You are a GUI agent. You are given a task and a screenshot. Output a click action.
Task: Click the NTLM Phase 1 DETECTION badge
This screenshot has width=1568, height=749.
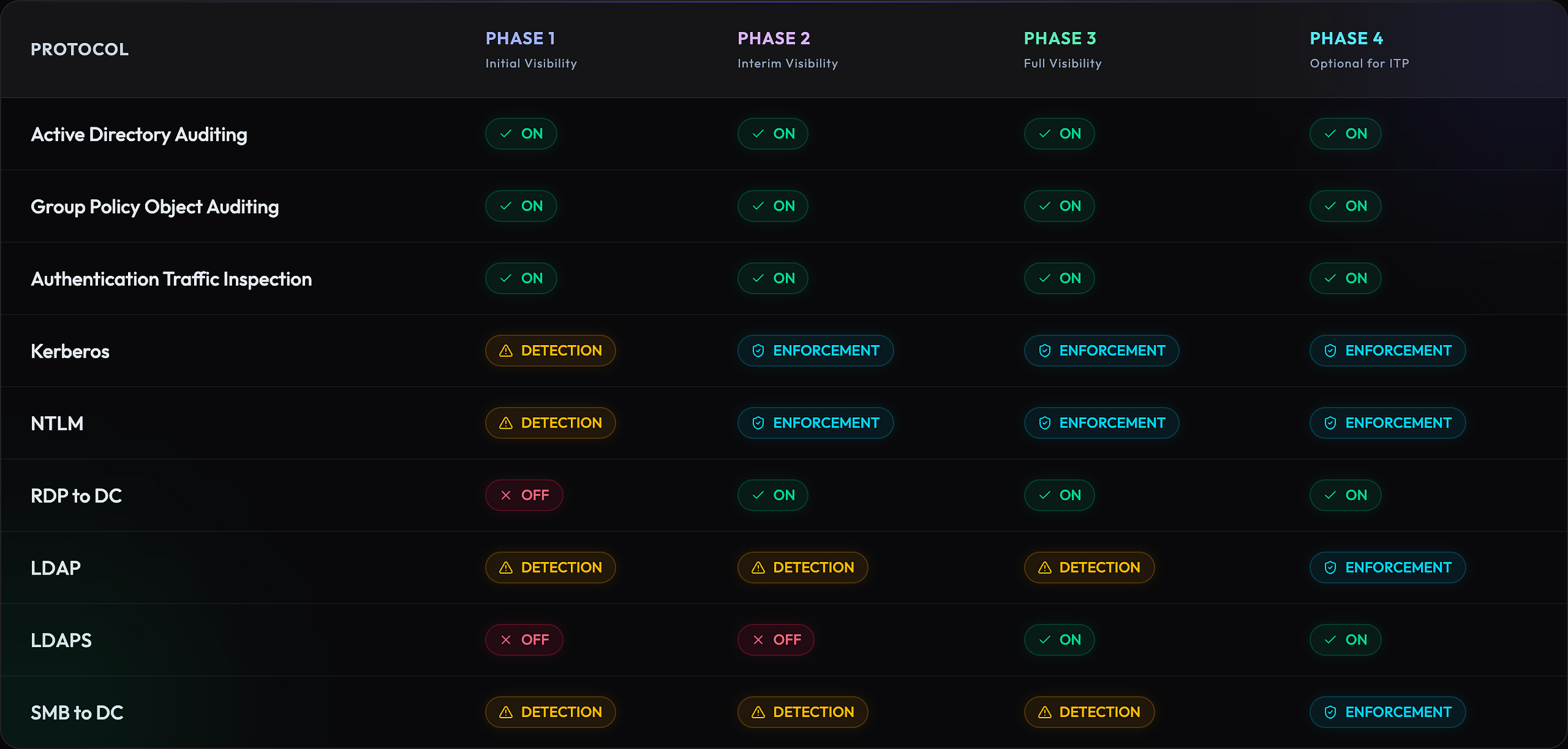pos(550,424)
